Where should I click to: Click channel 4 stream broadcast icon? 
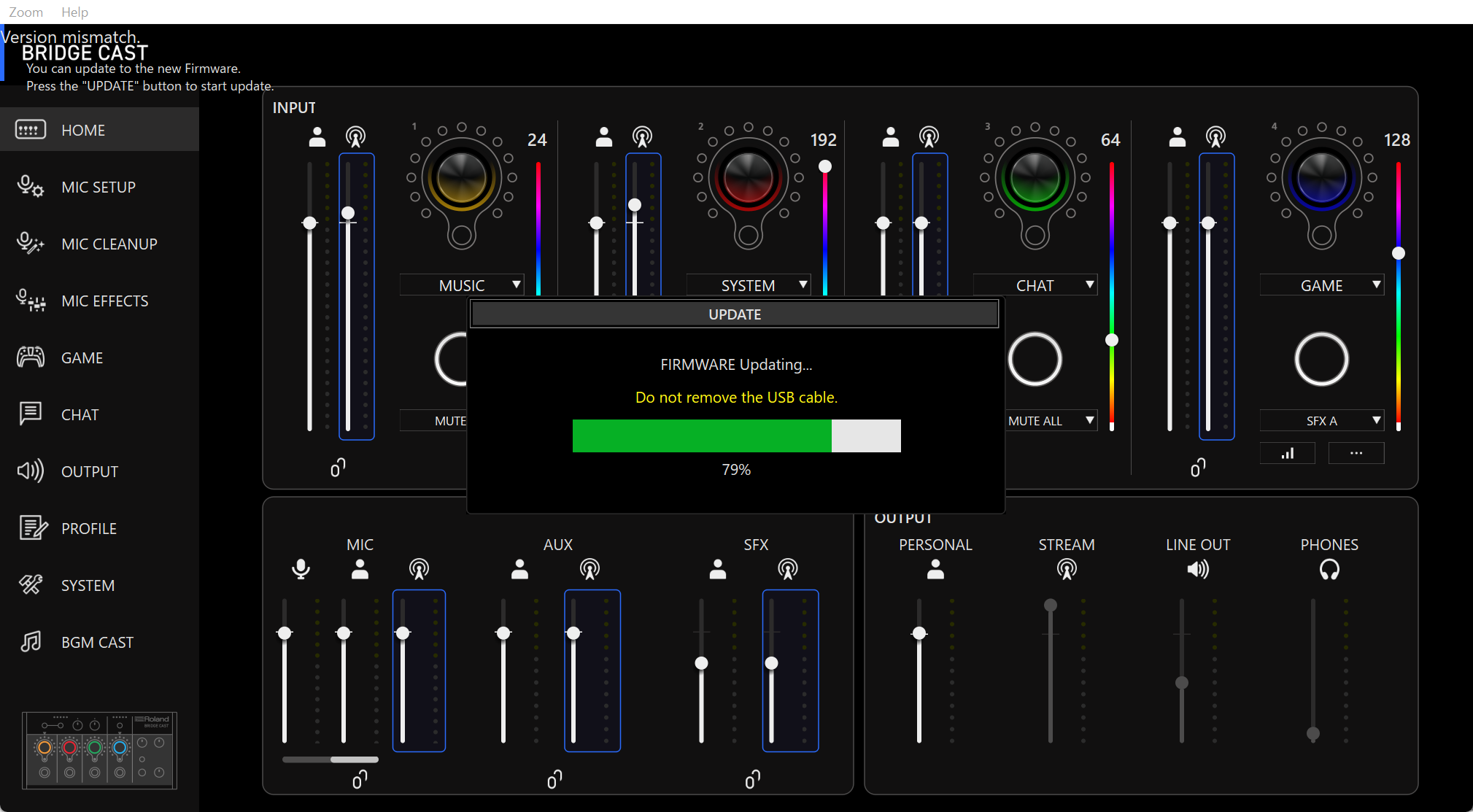coord(1215,136)
